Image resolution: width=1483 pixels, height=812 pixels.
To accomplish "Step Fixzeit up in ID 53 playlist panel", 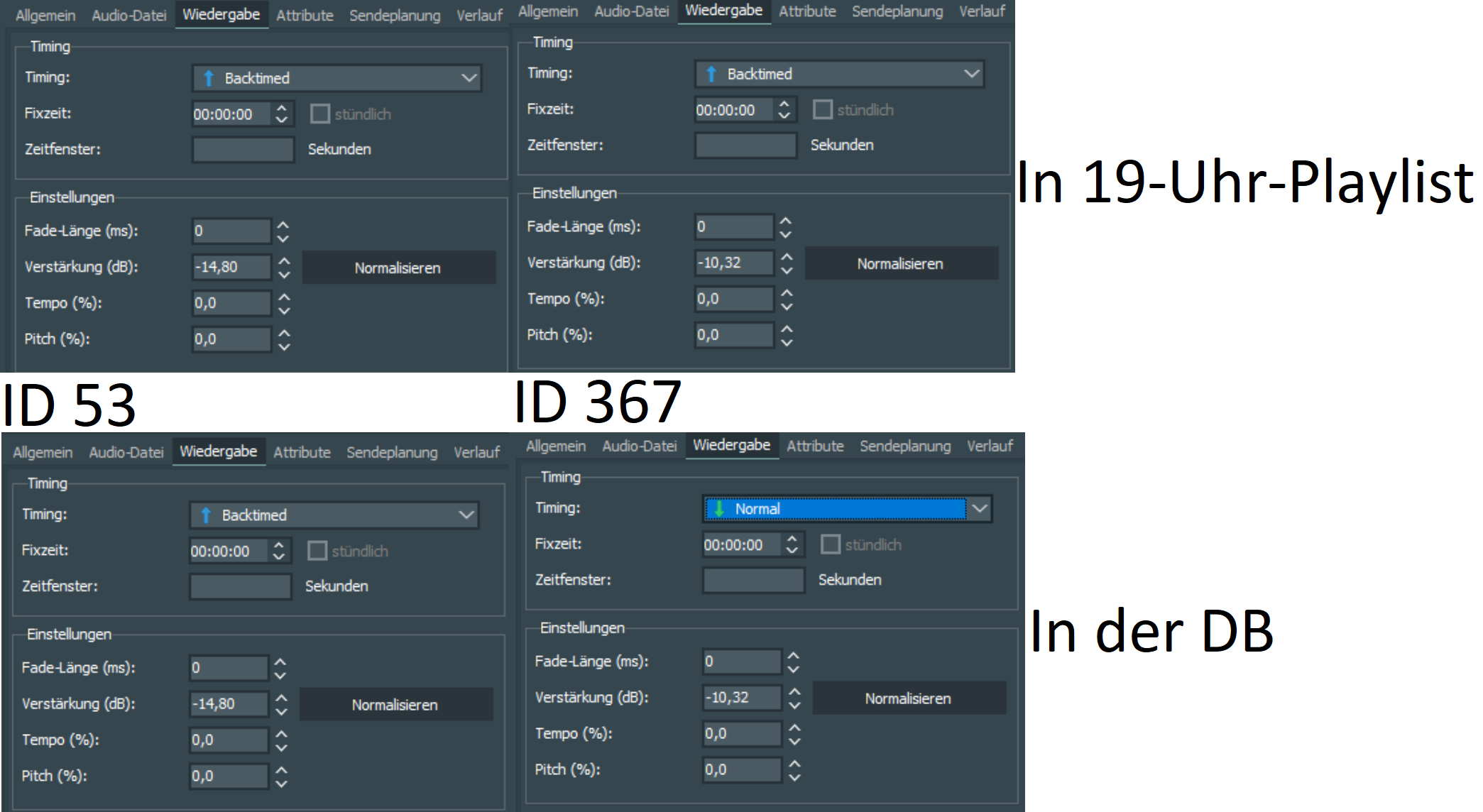I will 282,108.
